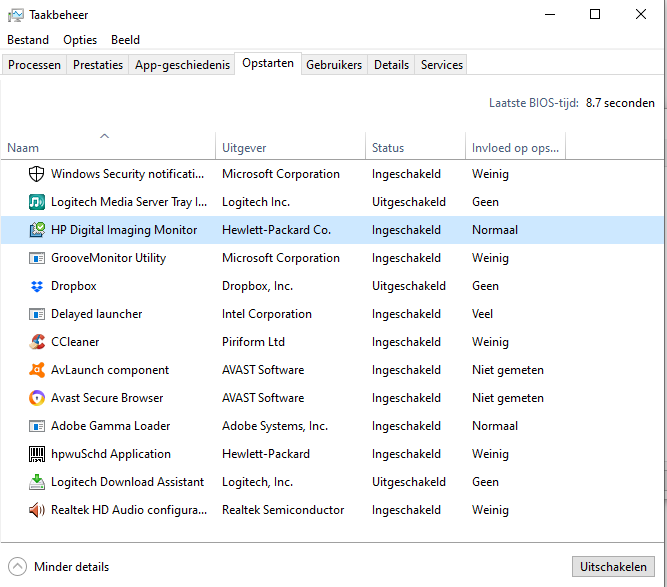Image resolution: width=667 pixels, height=587 pixels.
Task: Click the Adobe Gamma Loader icon
Action: coord(37,426)
